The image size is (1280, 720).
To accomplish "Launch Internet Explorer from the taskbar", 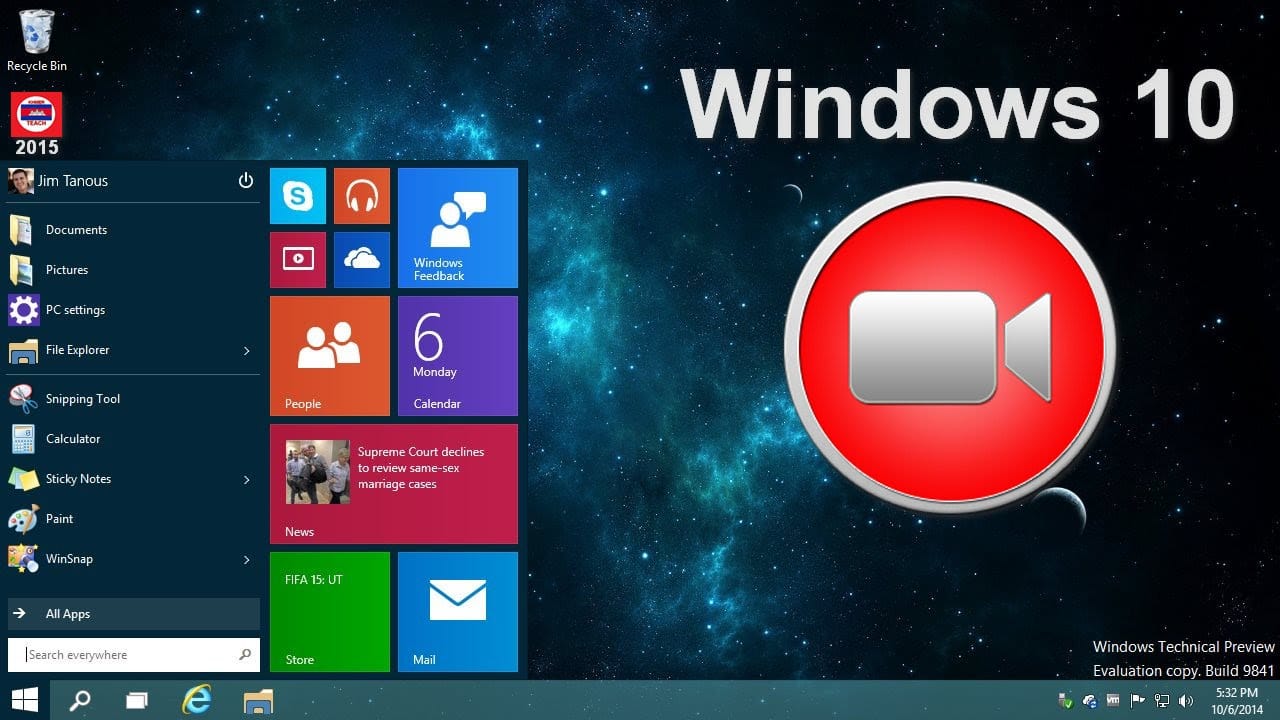I will coord(197,700).
